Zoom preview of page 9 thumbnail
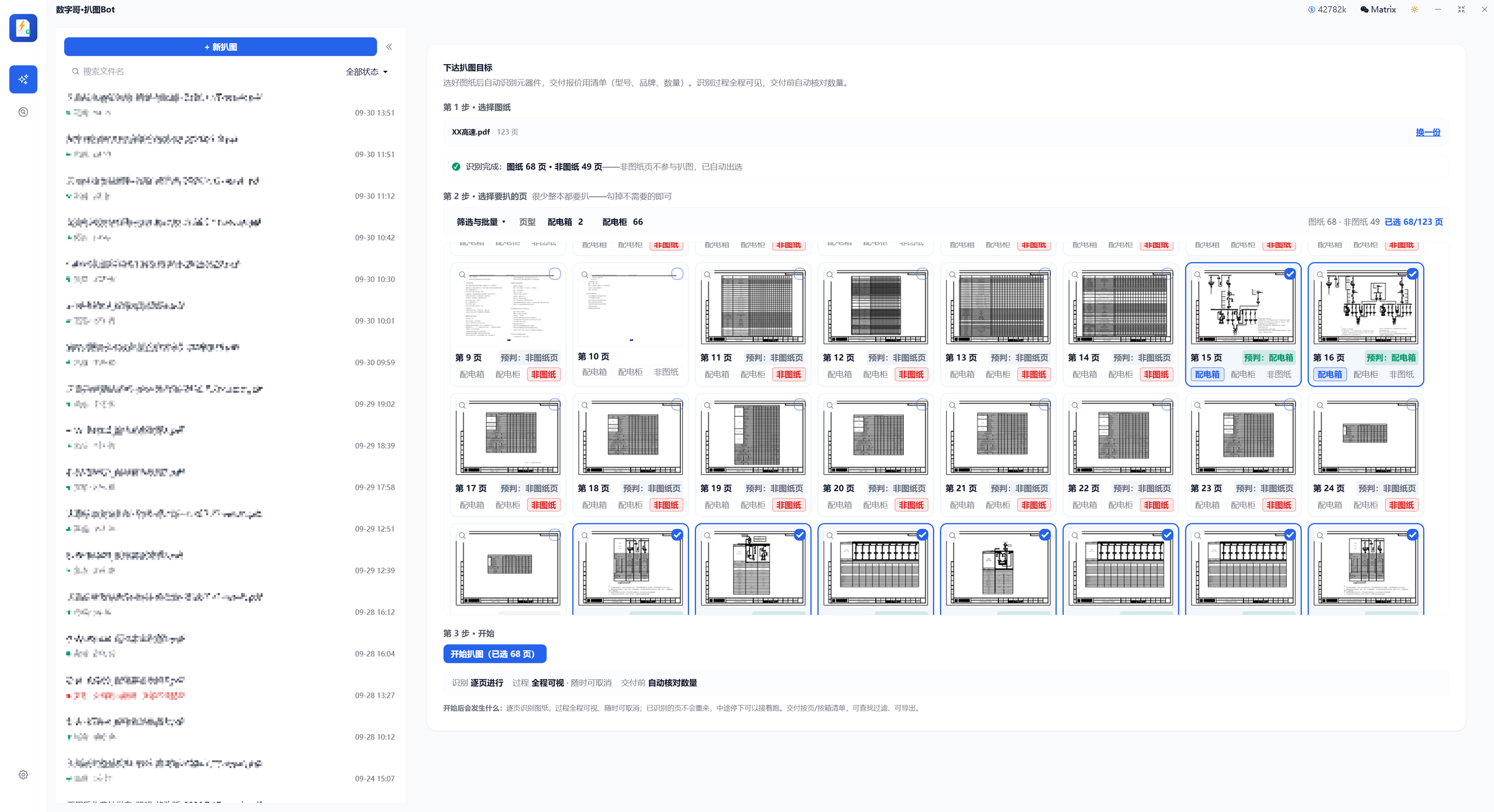Image resolution: width=1494 pixels, height=812 pixels. coord(462,274)
